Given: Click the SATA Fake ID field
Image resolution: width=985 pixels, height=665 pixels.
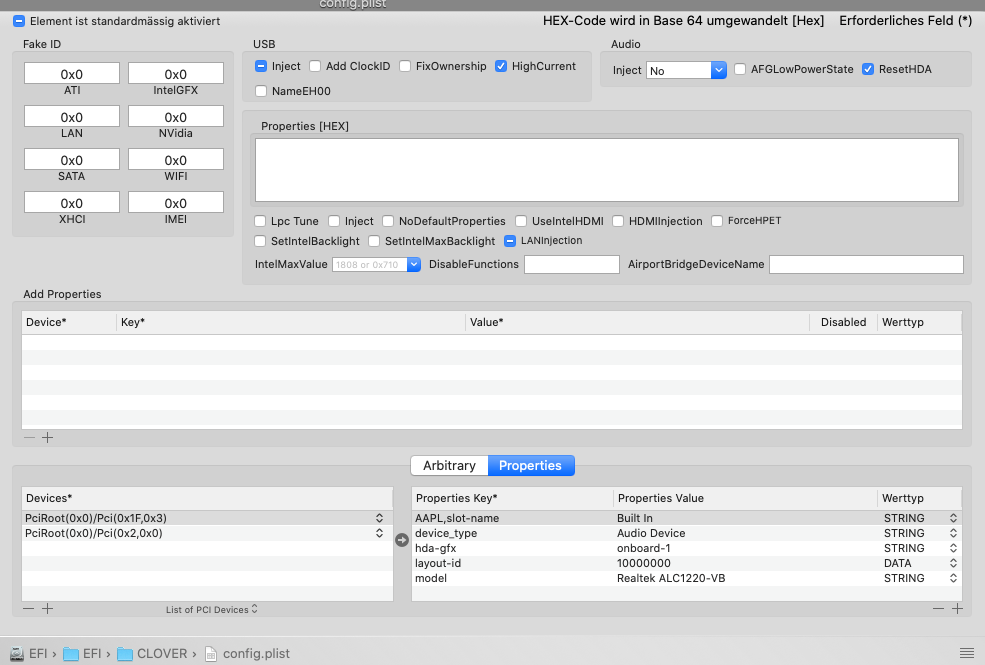Looking at the screenshot, I should point(72,159).
